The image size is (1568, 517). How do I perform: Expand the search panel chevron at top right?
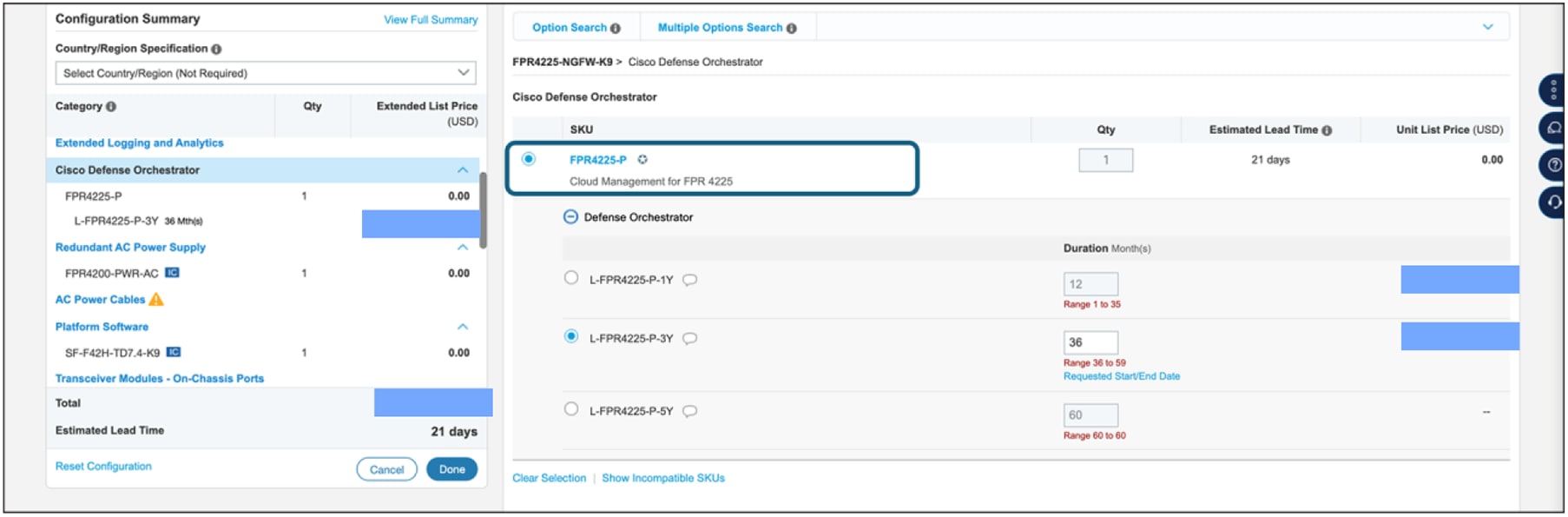point(1488,27)
